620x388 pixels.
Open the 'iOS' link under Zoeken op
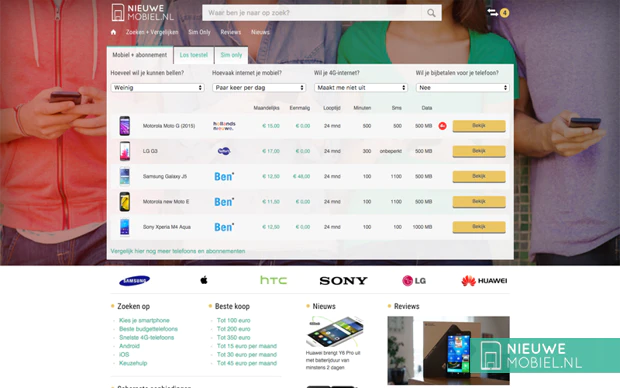(x=124, y=355)
